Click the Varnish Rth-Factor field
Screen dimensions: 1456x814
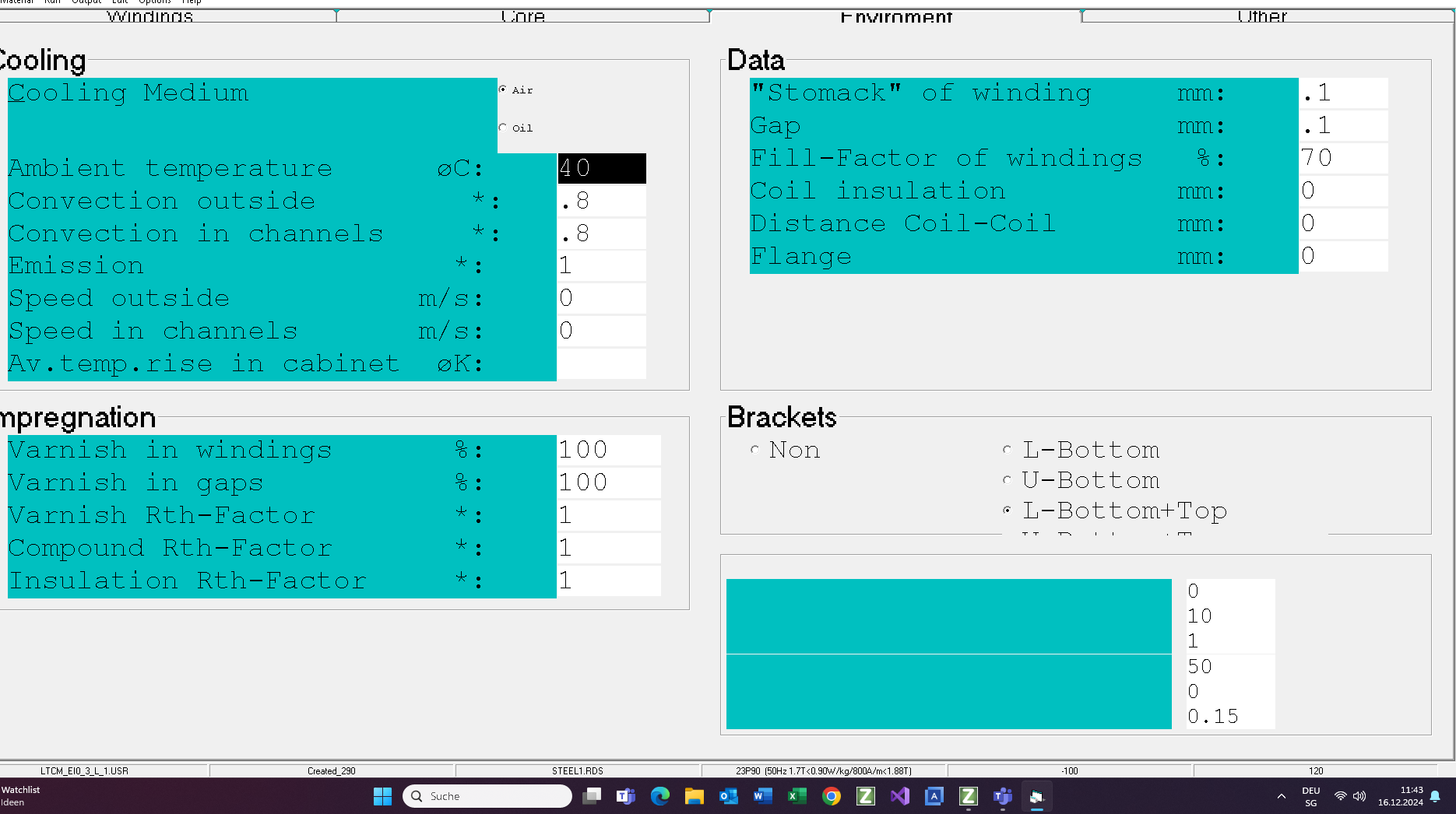tap(609, 515)
